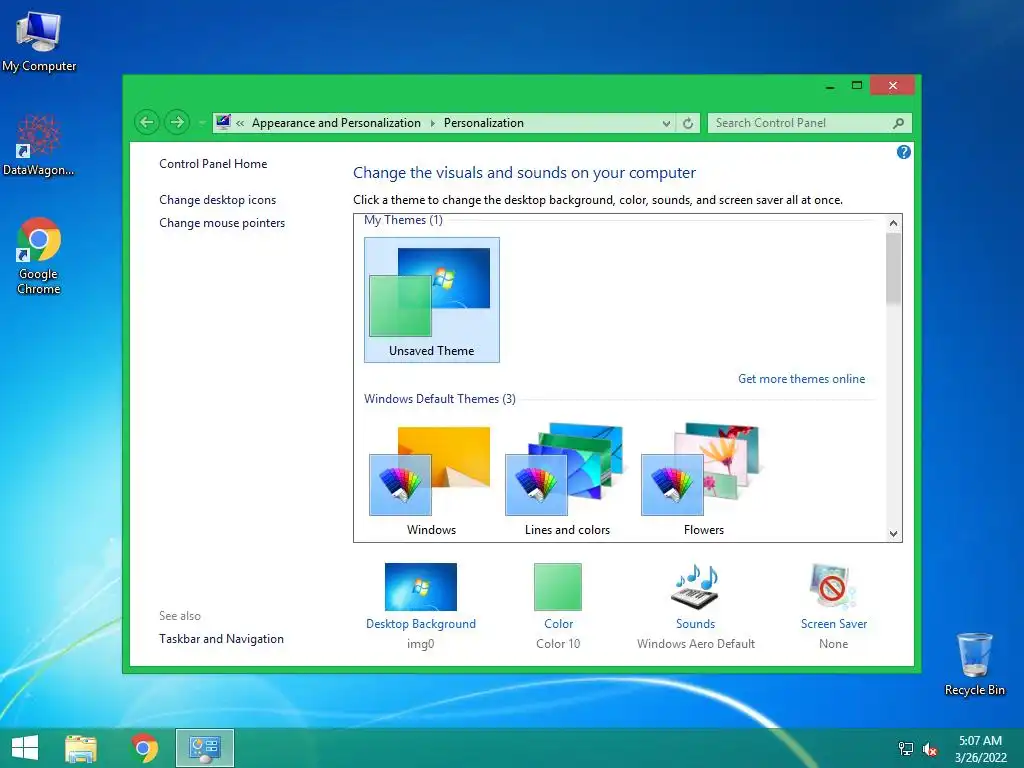Click the Control Panel taskbar button
The height and width of the screenshot is (768, 1024).
click(204, 748)
